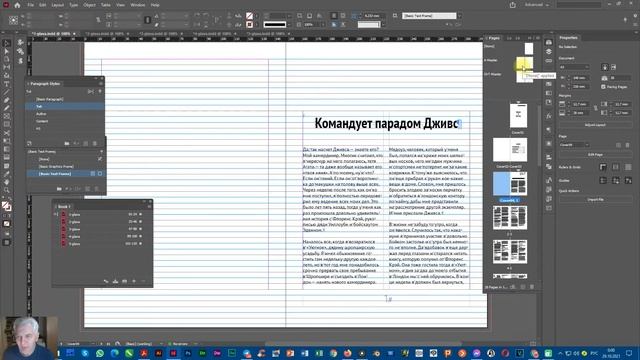The image size is (640, 360).
Task: Toggle Show Guides icon in Guides section
Action: click(603, 180)
